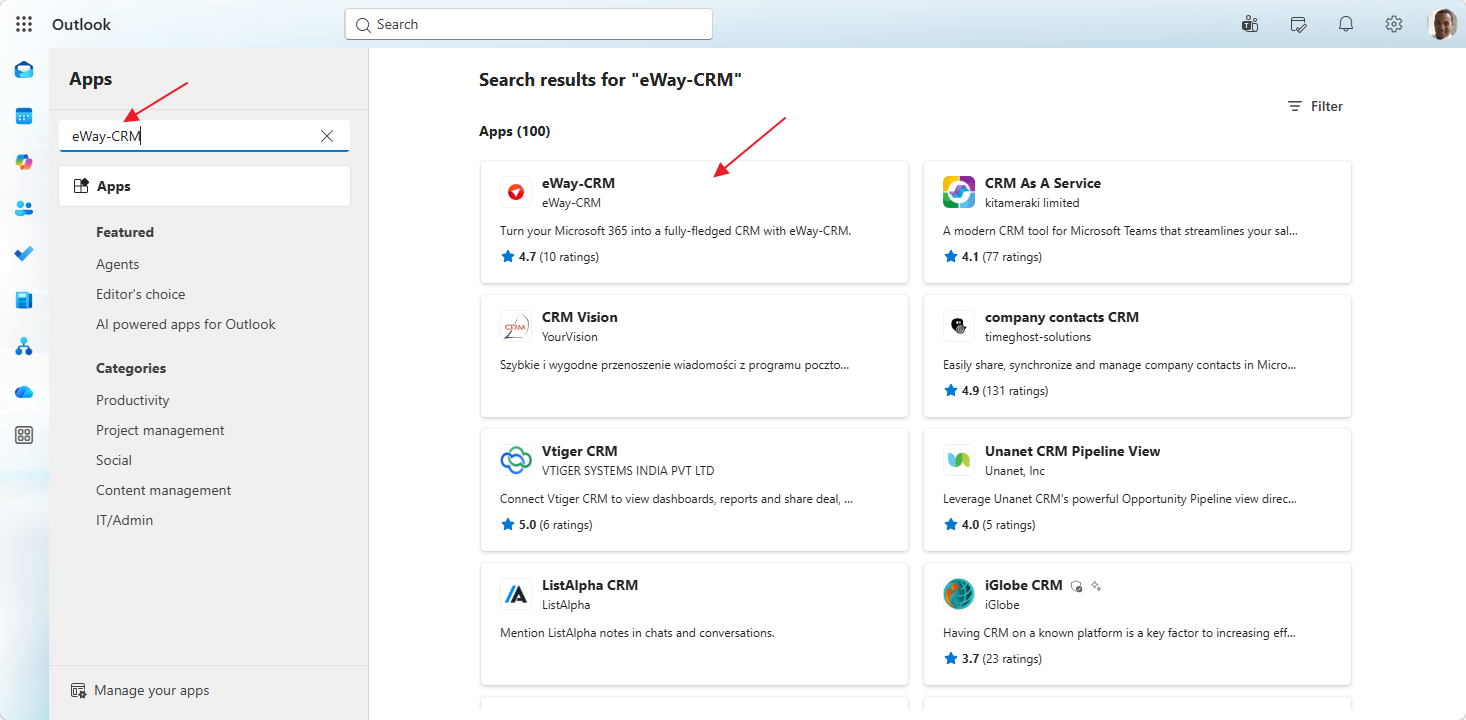Open notifications bell icon
Image resolution: width=1466 pixels, height=720 pixels.
1346,24
